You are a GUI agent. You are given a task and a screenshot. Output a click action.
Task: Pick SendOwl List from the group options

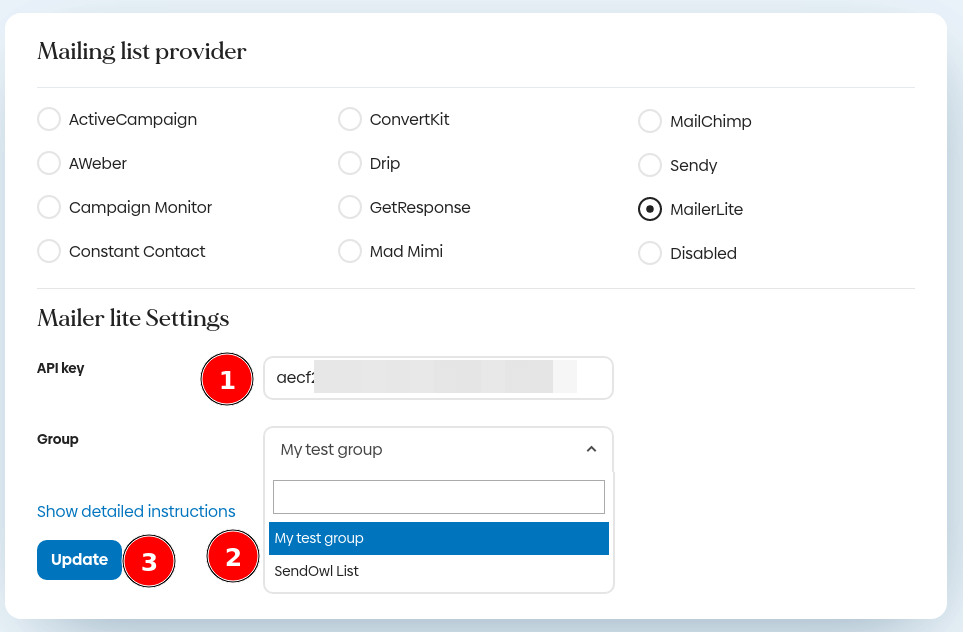coord(439,571)
